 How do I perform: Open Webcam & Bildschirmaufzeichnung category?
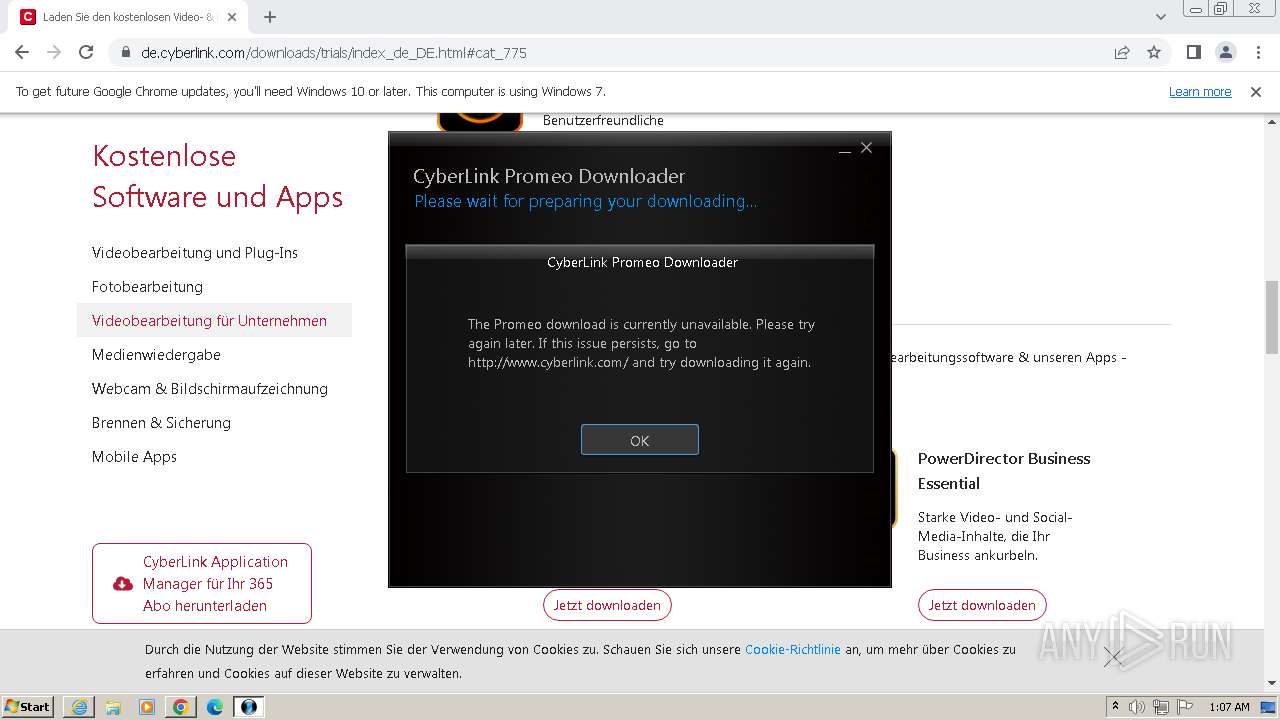(210, 389)
